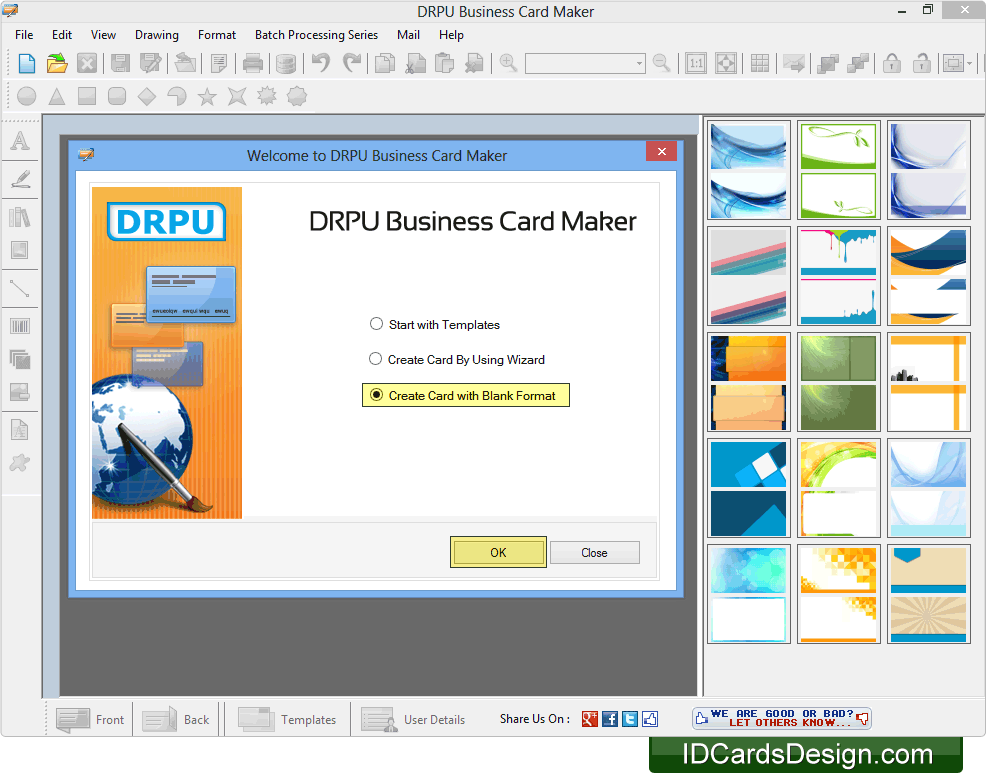Open the Batch Processing Series menu
Image resolution: width=986 pixels, height=773 pixels.
(316, 35)
